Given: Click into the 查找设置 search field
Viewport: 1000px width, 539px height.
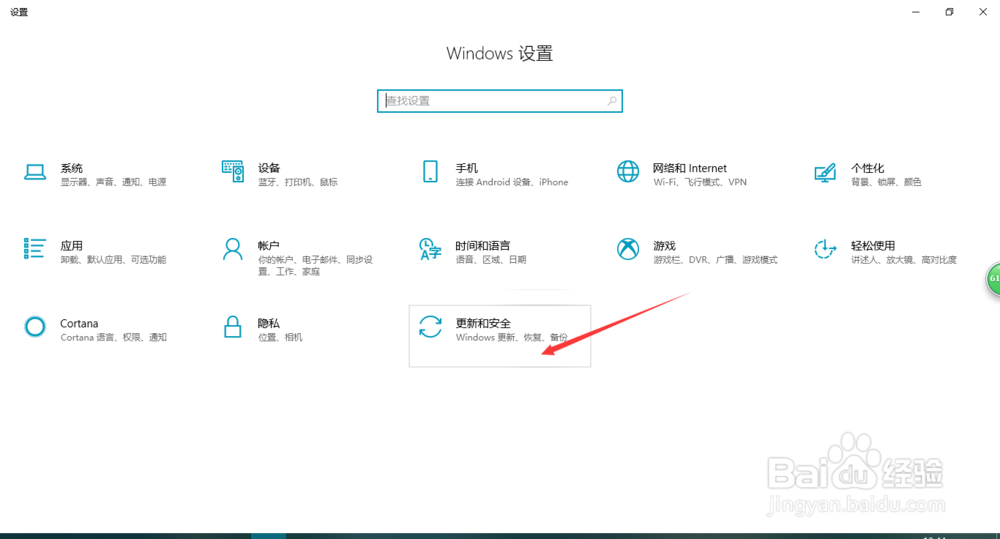Looking at the screenshot, I should tap(499, 101).
